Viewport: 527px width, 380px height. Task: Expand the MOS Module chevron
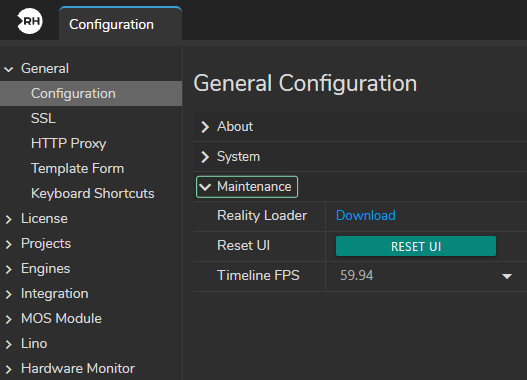[x=9, y=319]
